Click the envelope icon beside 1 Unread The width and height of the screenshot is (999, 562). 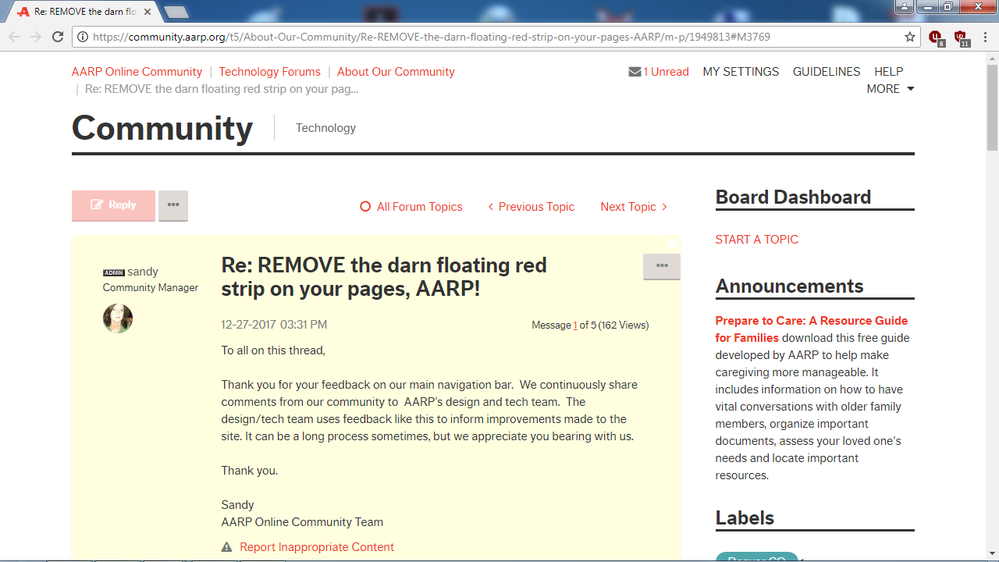point(635,72)
